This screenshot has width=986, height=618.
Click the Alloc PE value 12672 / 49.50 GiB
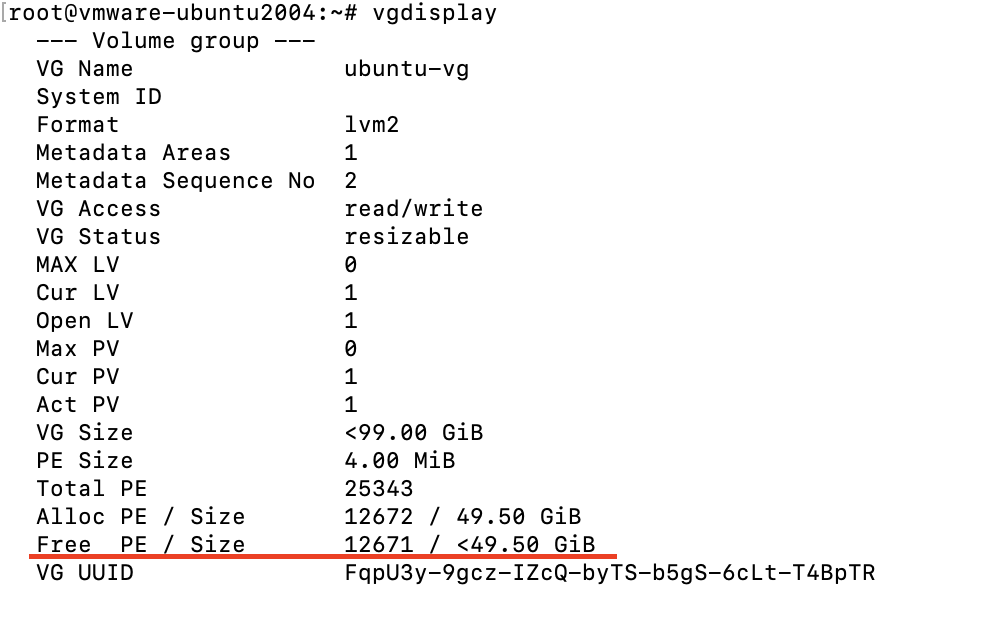click(x=462, y=517)
